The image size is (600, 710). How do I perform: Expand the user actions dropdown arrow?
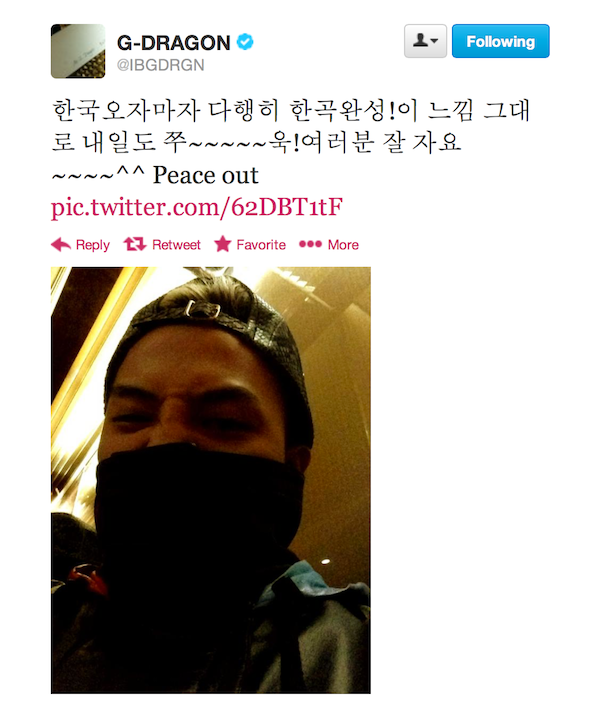tap(434, 41)
